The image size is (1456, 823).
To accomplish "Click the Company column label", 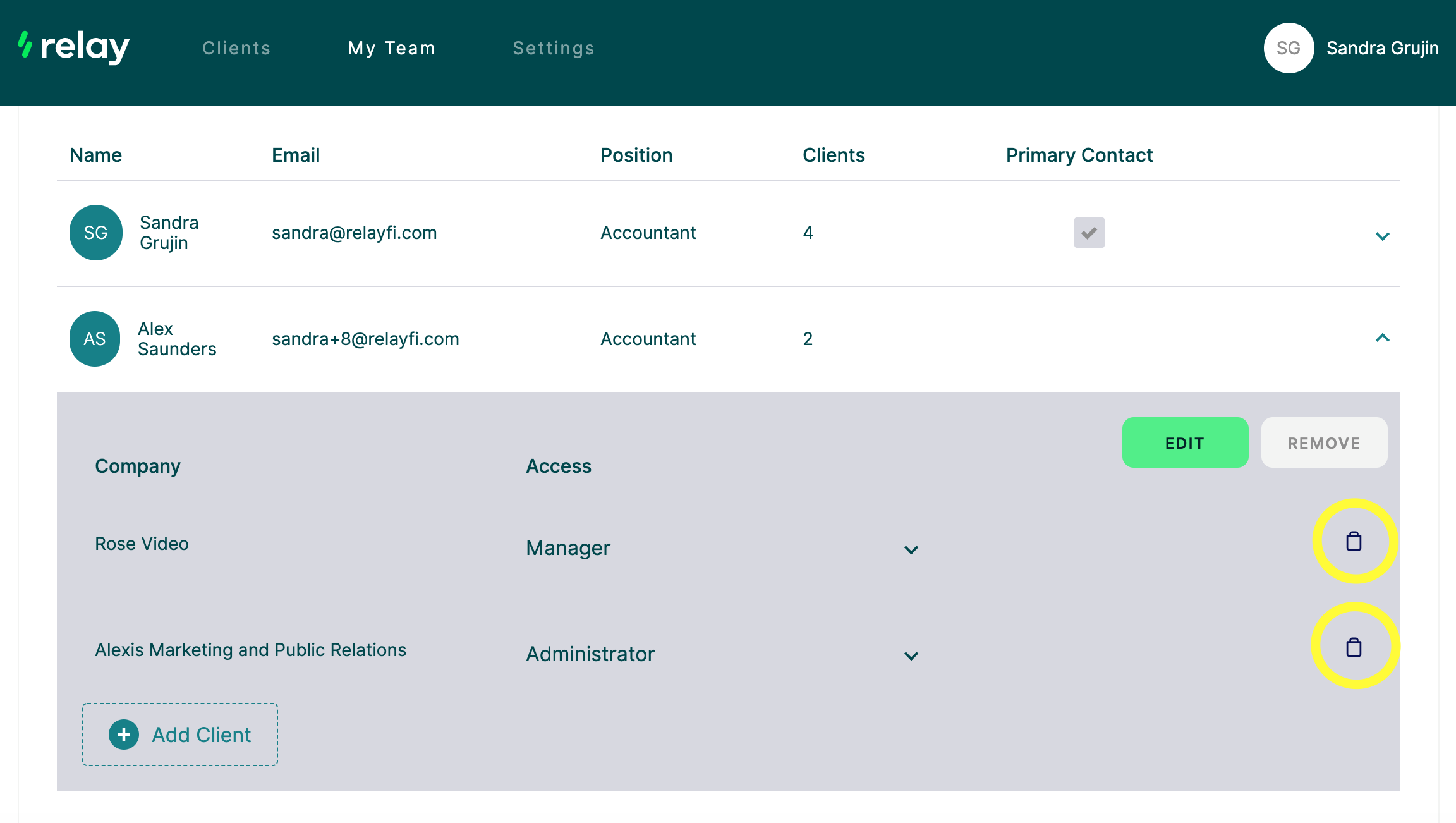I will click(138, 466).
